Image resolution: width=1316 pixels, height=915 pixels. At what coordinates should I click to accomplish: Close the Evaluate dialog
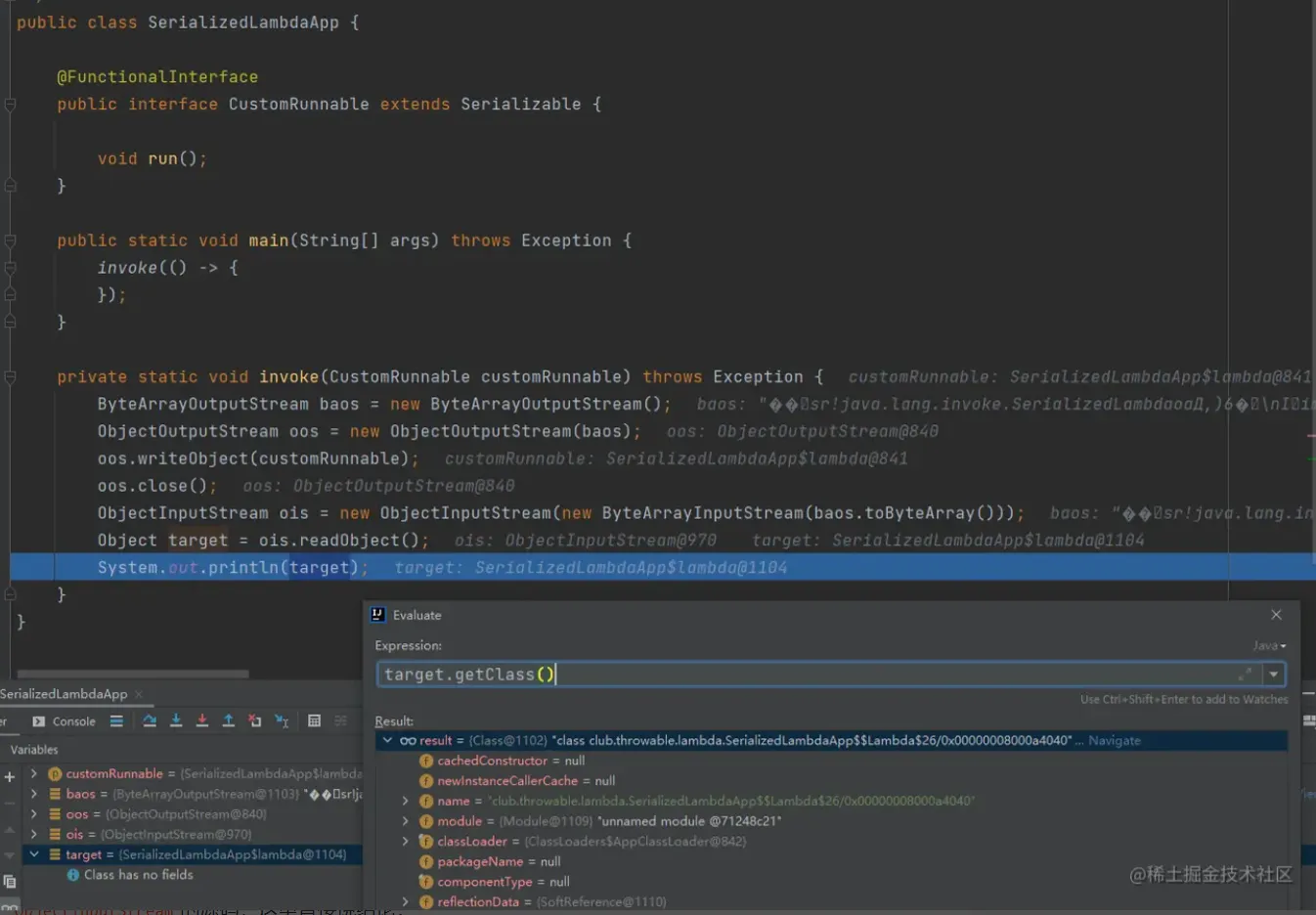pos(1276,615)
